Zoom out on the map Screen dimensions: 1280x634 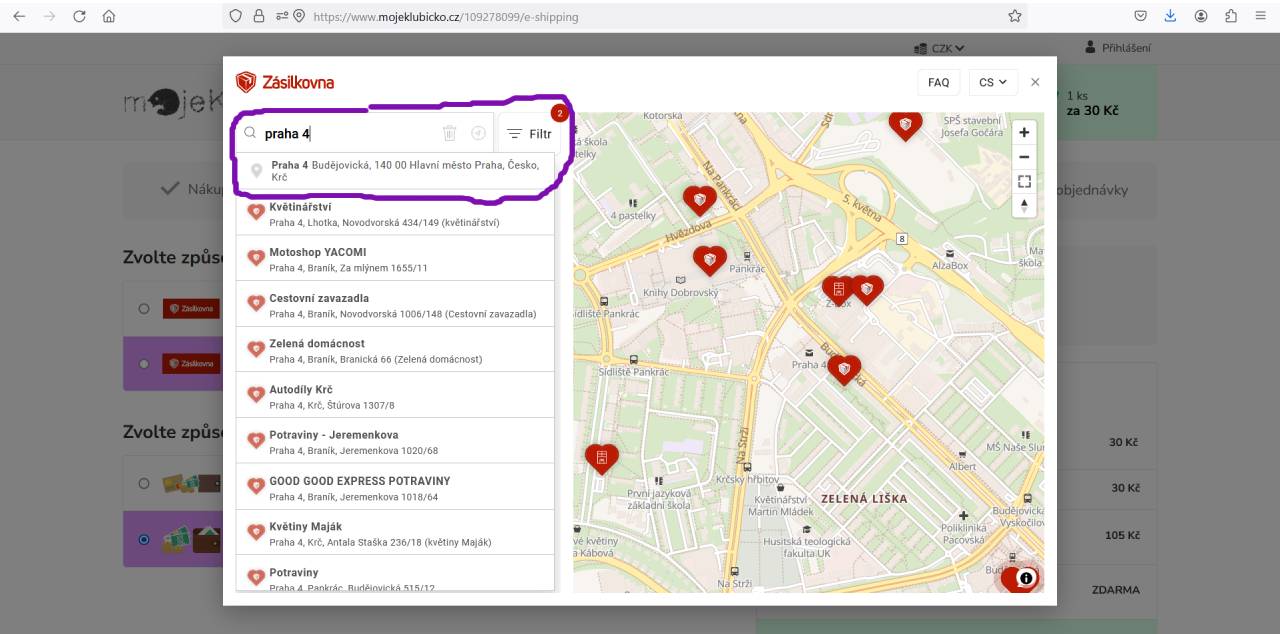(1024, 157)
